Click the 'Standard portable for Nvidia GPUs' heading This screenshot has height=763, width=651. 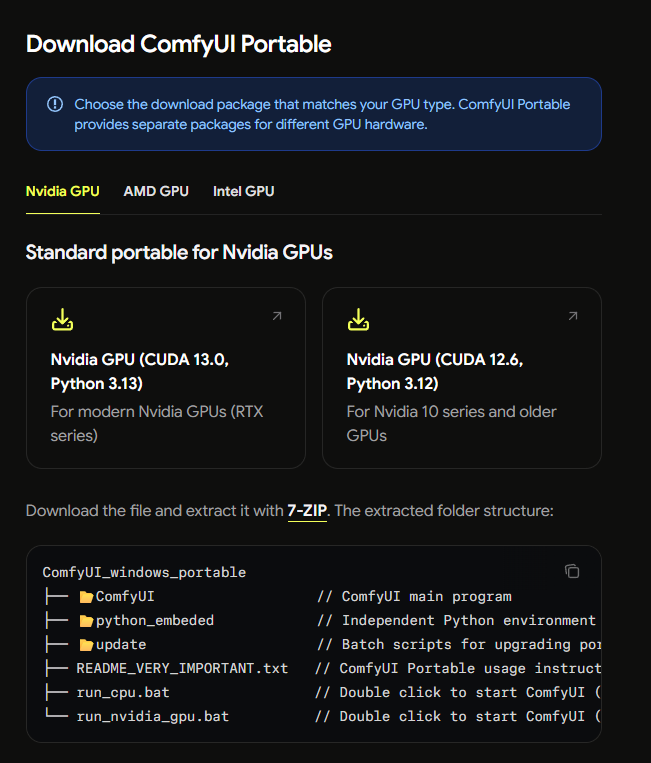coord(179,253)
